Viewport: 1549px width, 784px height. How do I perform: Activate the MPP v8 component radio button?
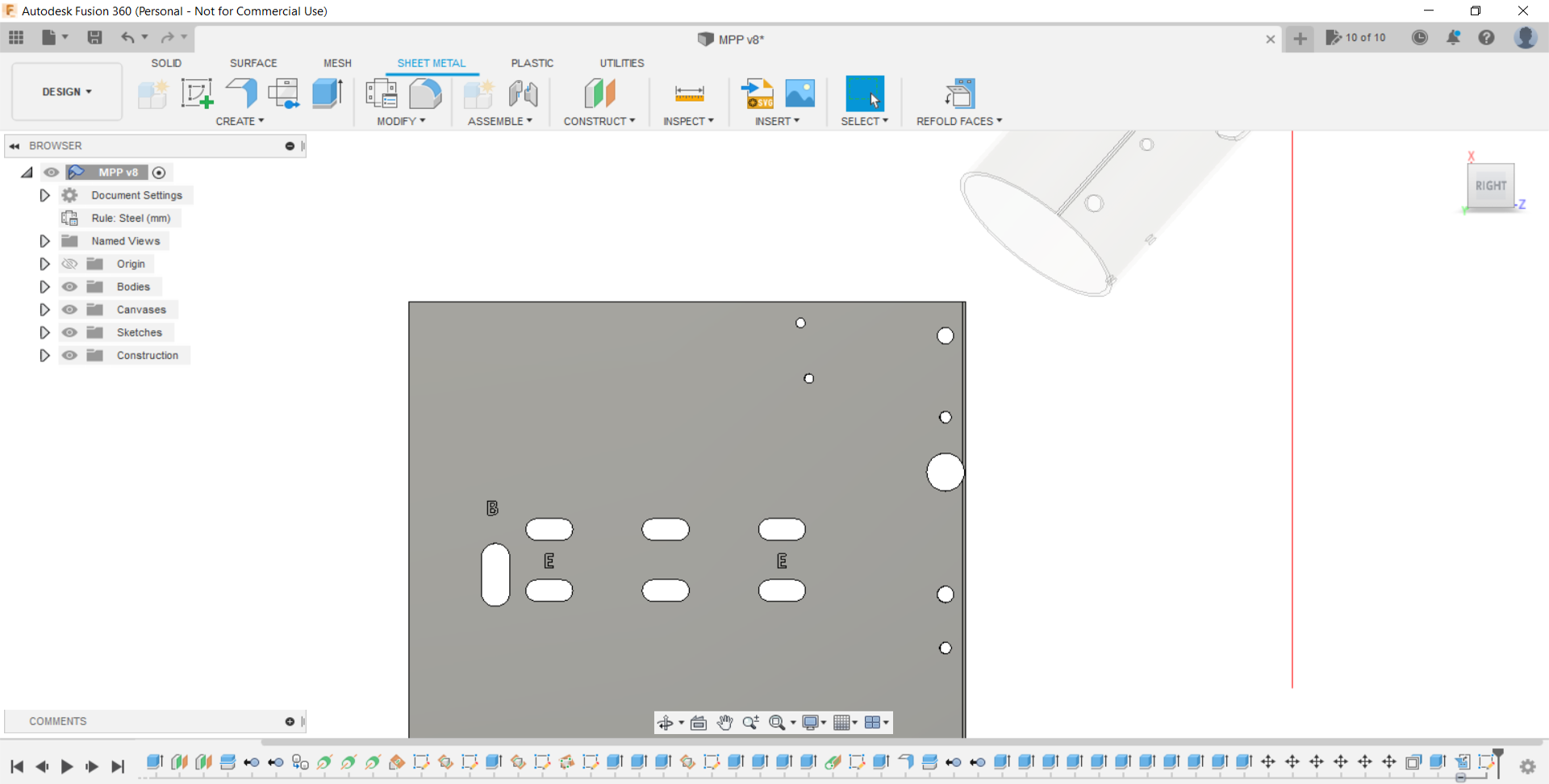(159, 173)
